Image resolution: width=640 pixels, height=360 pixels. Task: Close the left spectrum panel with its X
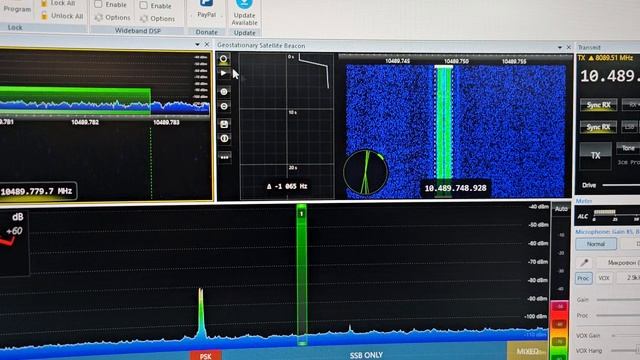pyautogui.click(x=207, y=44)
